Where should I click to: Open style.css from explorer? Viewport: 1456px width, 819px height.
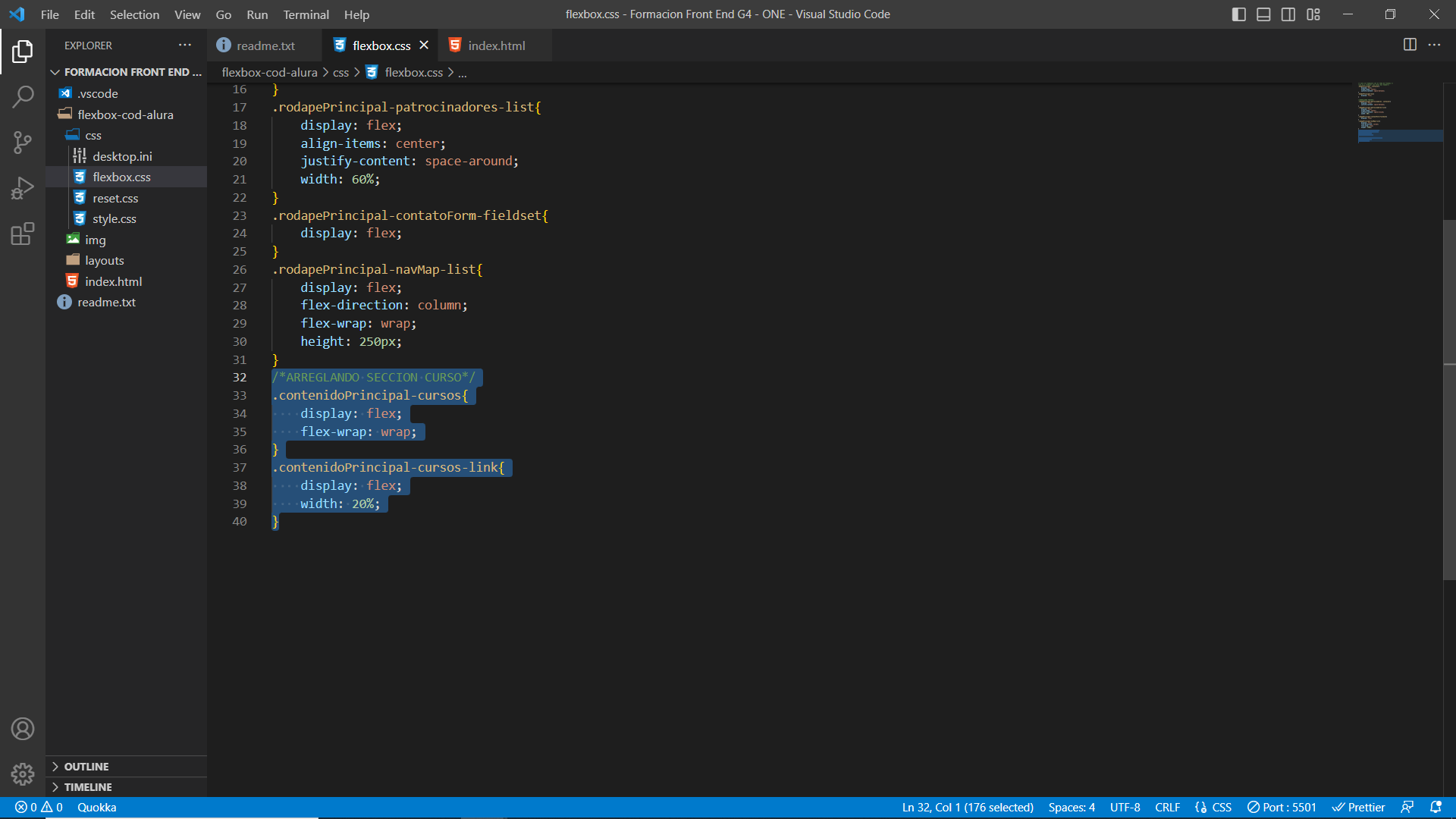(127, 218)
